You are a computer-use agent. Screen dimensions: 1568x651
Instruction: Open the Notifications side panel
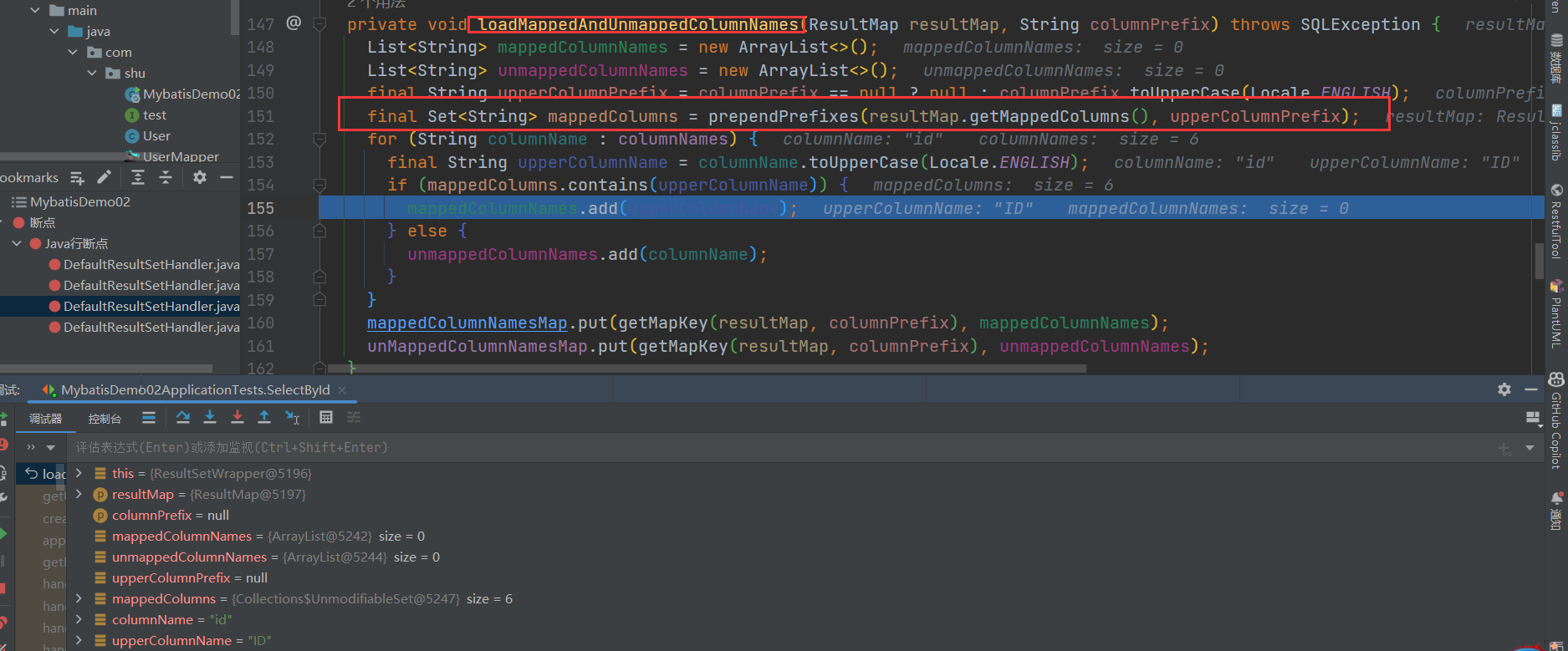pyautogui.click(x=1556, y=511)
